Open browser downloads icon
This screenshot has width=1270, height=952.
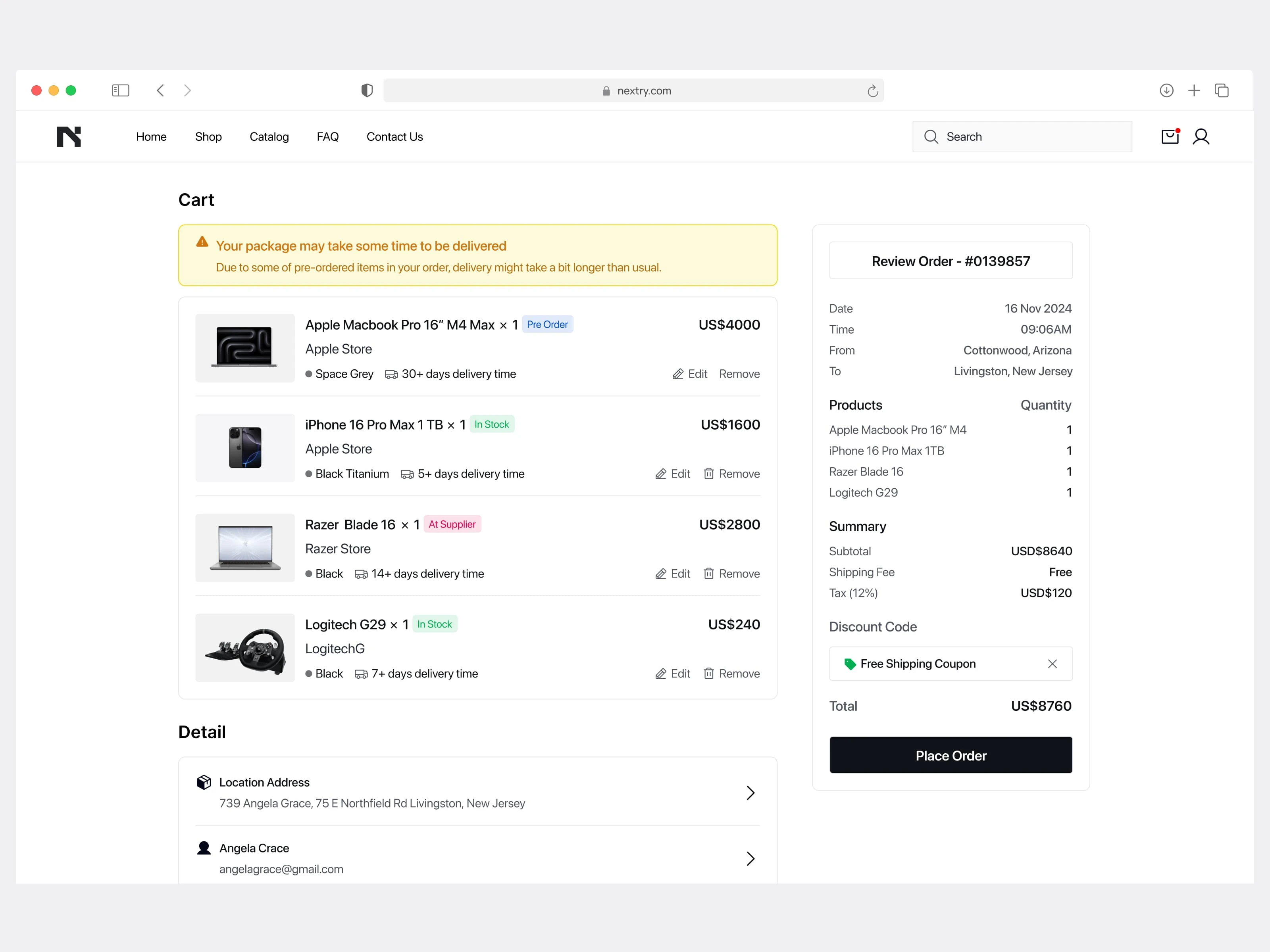click(1166, 91)
